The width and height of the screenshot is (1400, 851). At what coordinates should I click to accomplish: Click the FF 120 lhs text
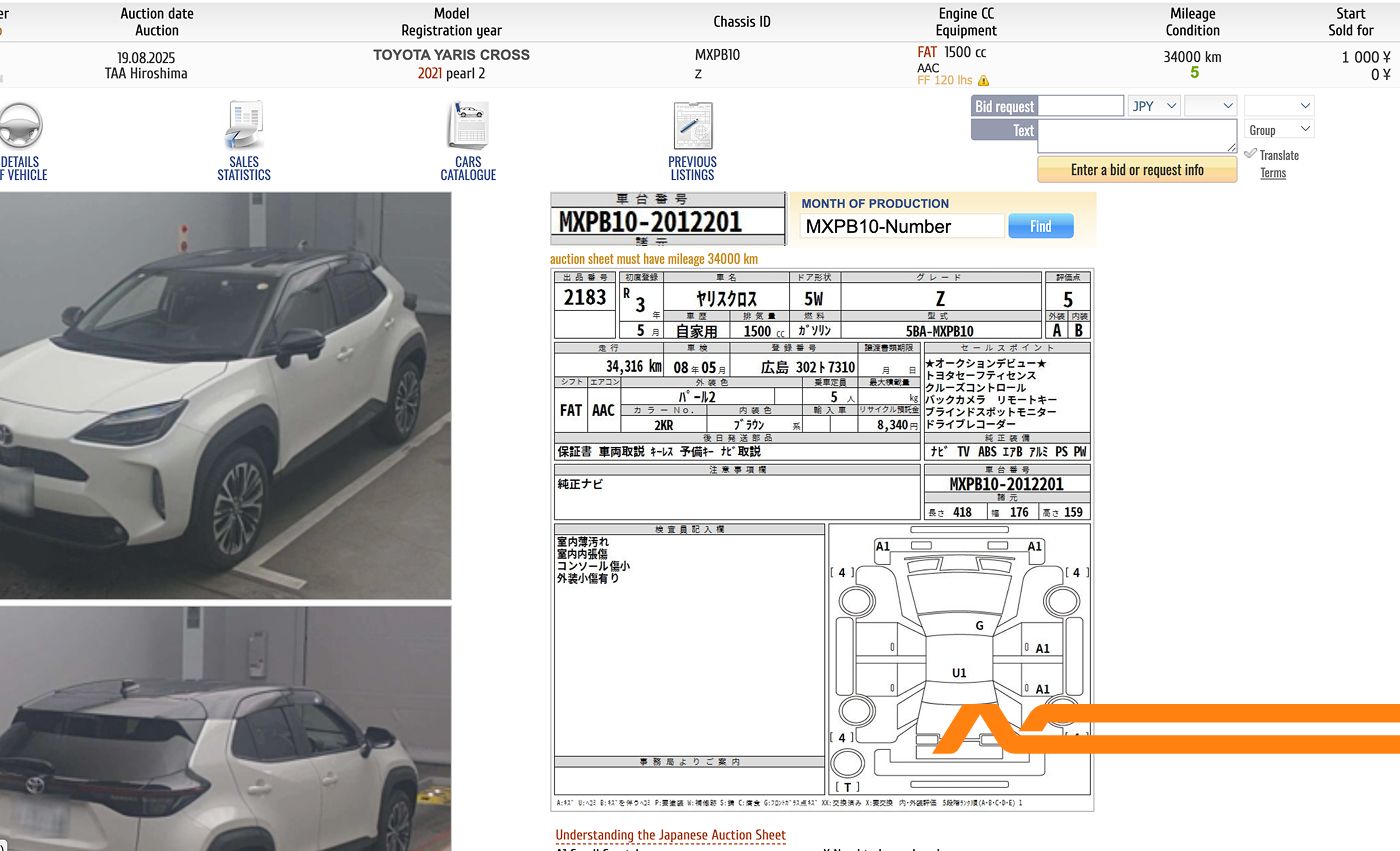click(944, 81)
